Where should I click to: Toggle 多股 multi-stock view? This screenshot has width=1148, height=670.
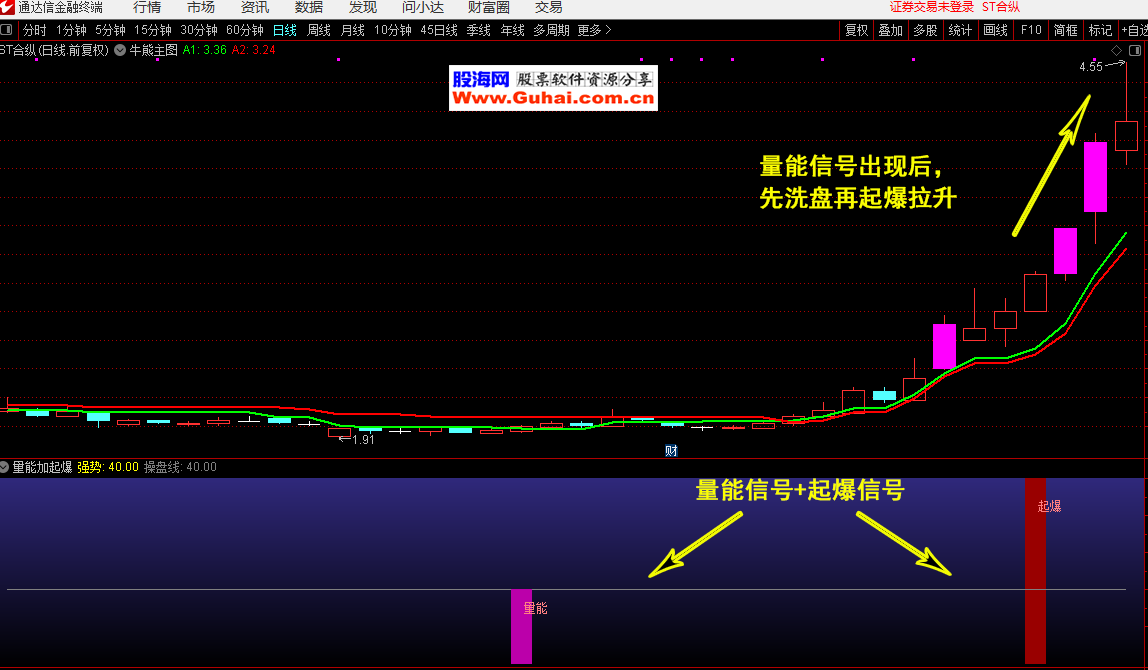point(925,30)
